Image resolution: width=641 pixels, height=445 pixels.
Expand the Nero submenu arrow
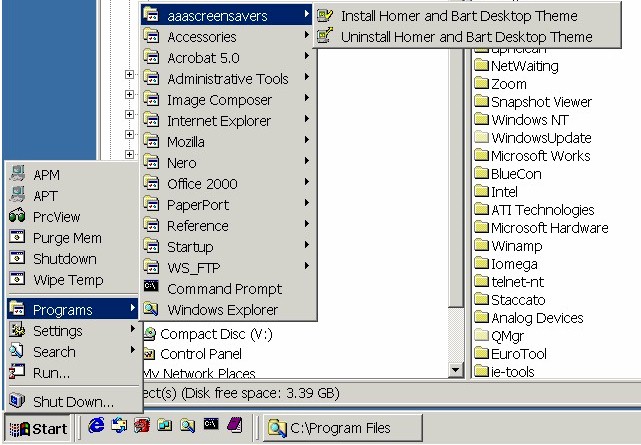(307, 161)
